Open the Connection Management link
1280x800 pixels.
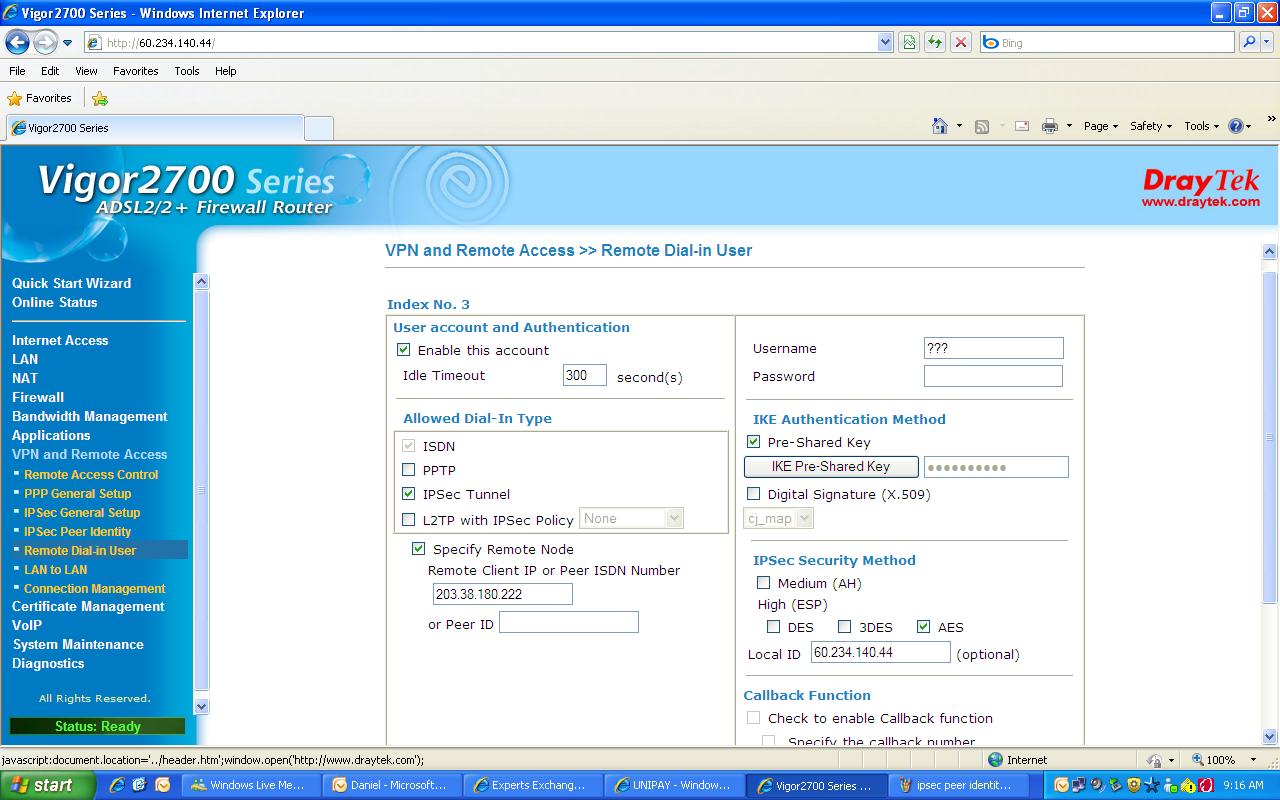tap(95, 588)
